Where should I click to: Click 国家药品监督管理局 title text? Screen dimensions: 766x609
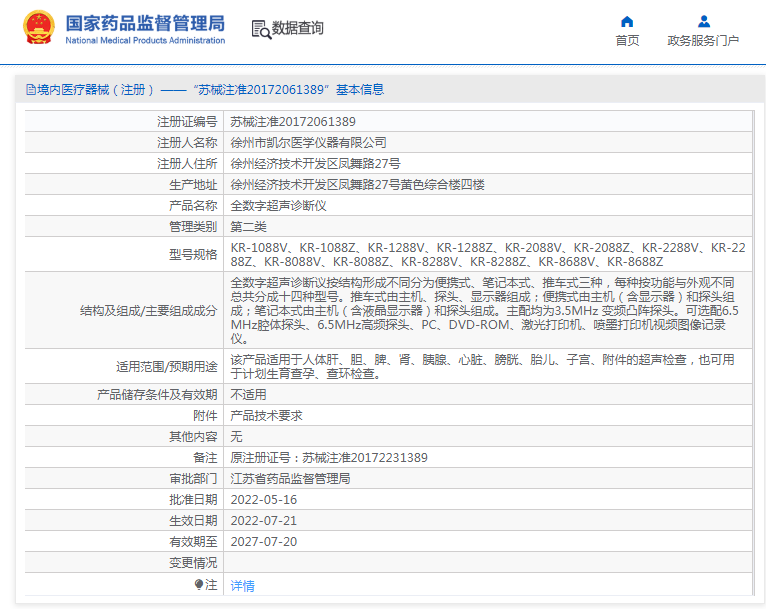tap(145, 23)
